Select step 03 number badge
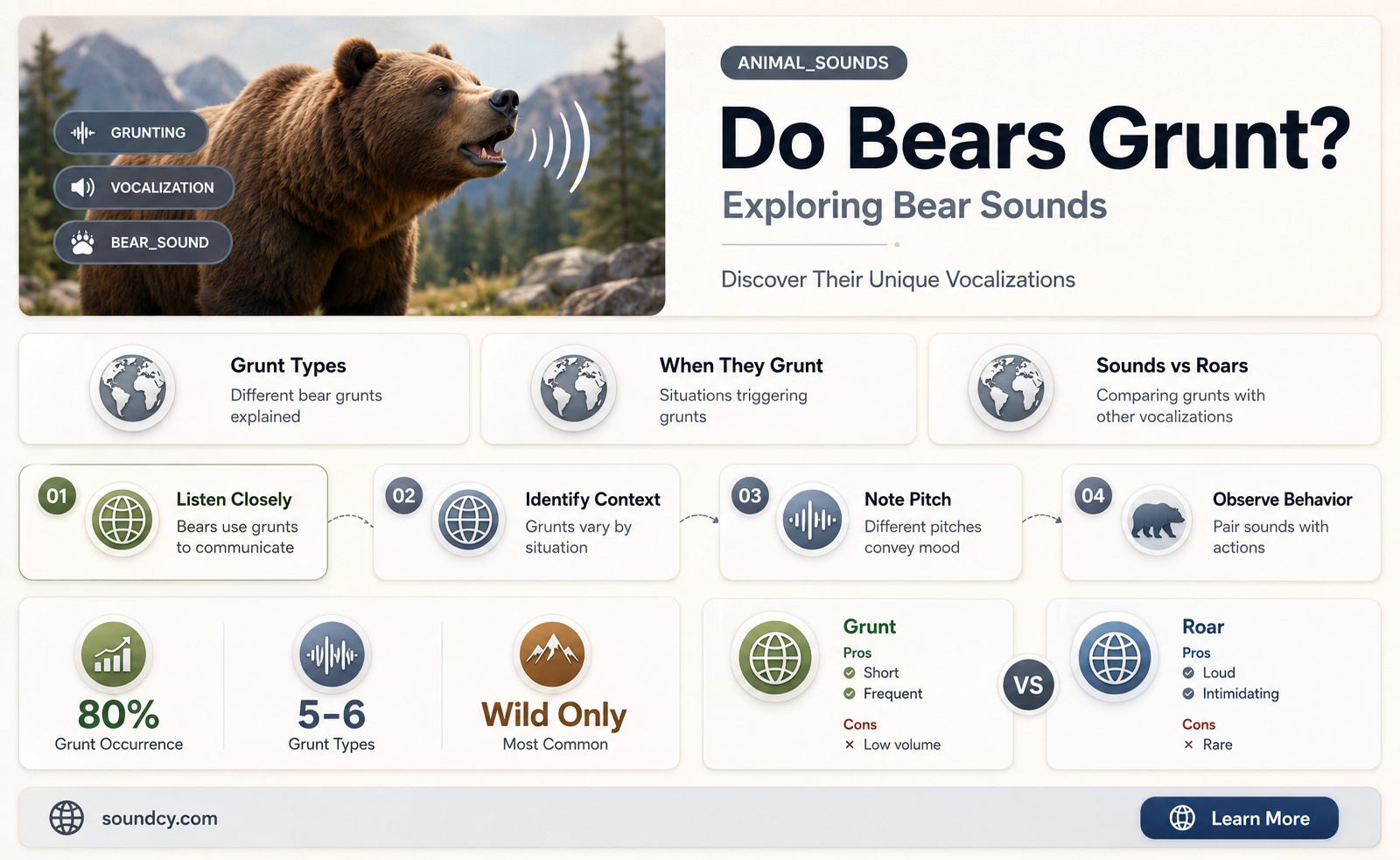This screenshot has height=860, width=1400. [750, 496]
